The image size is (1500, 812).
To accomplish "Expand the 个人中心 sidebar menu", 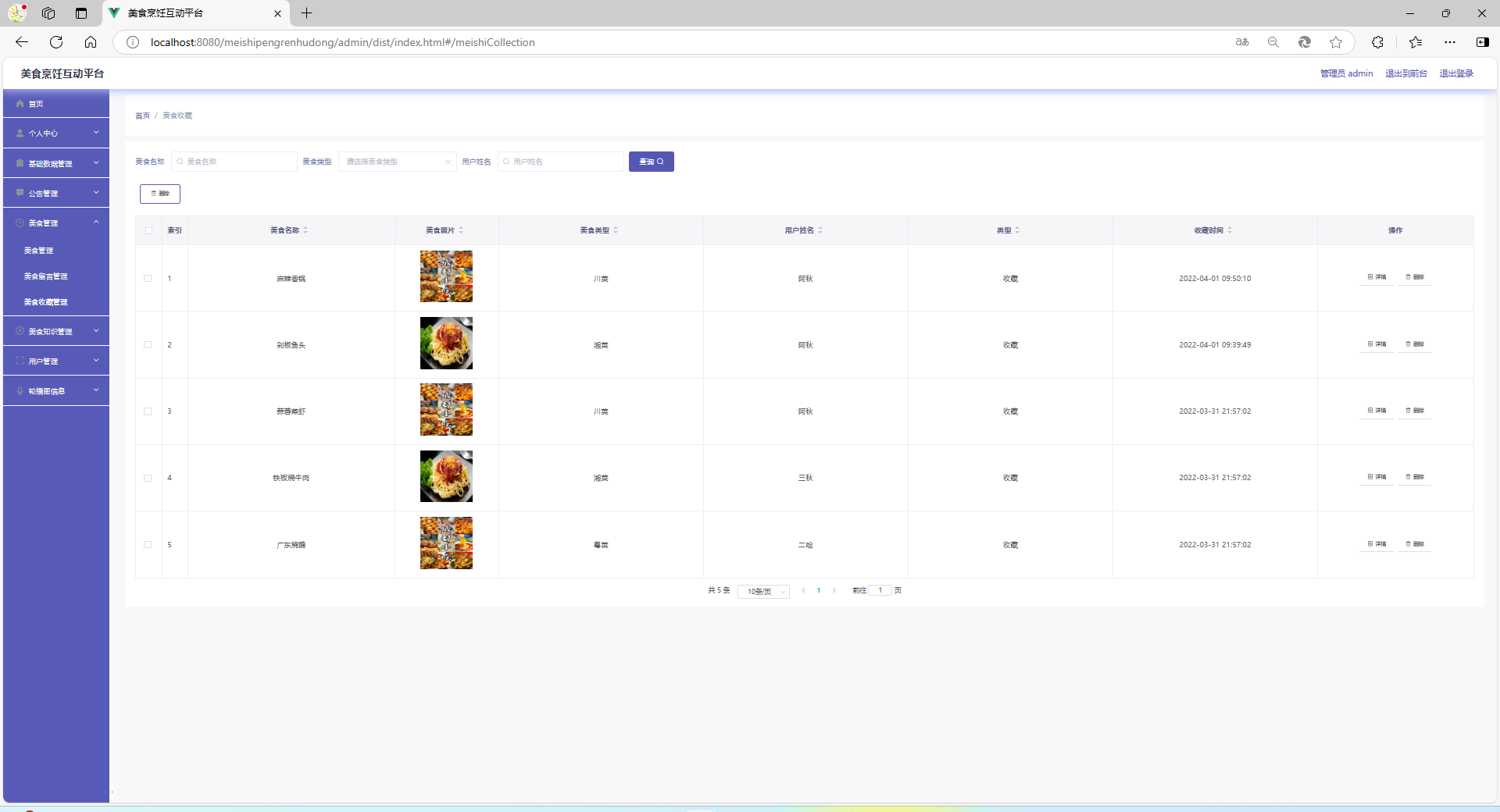I will pyautogui.click(x=56, y=134).
